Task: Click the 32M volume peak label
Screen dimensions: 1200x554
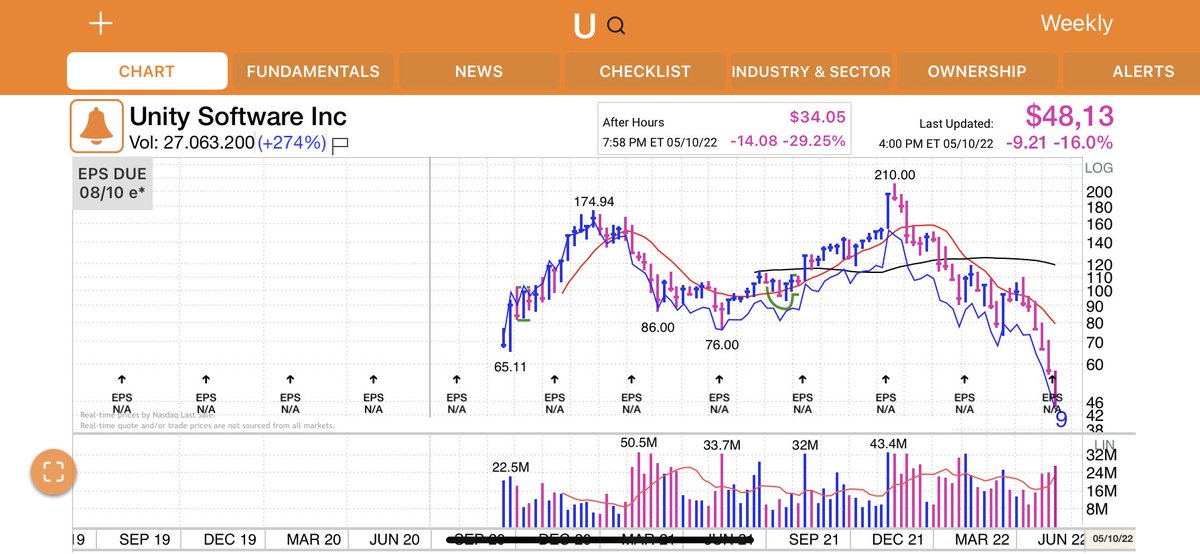Action: pyautogui.click(x=806, y=444)
